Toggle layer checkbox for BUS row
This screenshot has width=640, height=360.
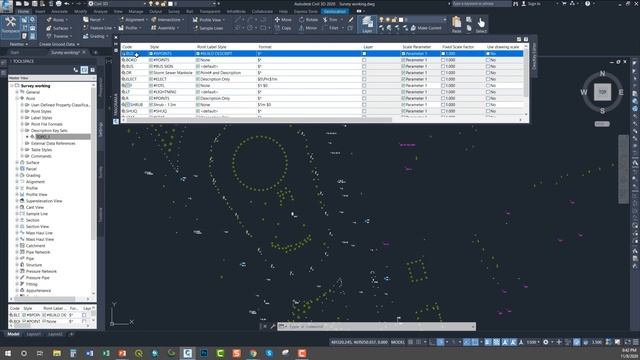click(364, 66)
